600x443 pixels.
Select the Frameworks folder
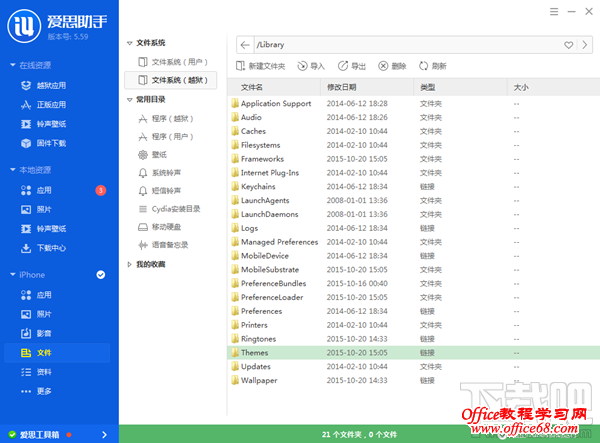click(x=414, y=159)
